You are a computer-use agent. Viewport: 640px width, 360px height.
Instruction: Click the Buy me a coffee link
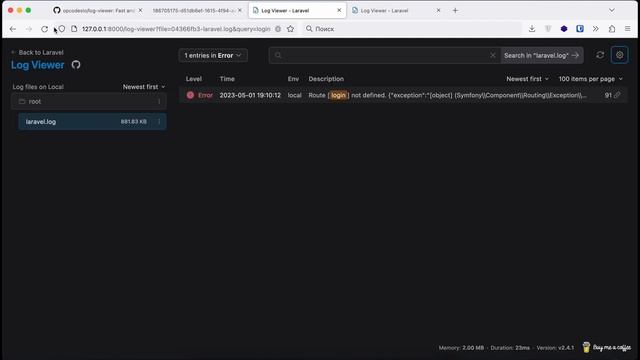(607, 347)
